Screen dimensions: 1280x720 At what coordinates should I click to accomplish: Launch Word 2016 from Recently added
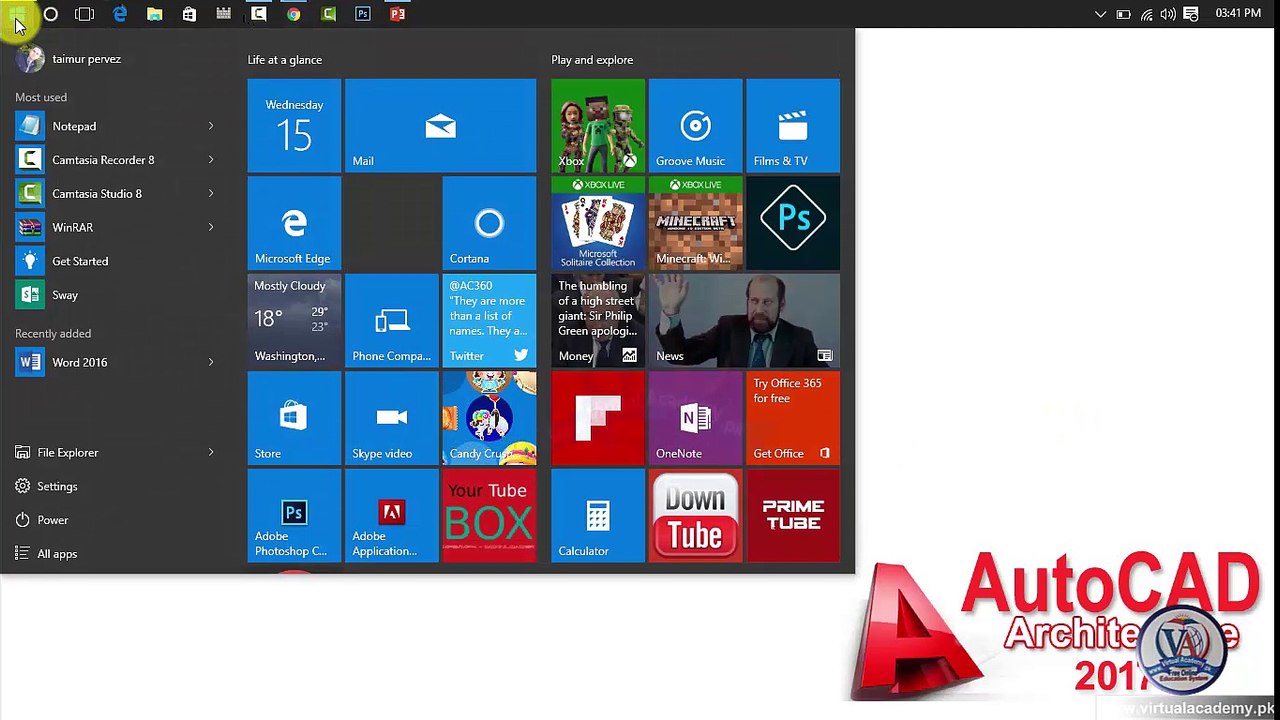tap(116, 362)
